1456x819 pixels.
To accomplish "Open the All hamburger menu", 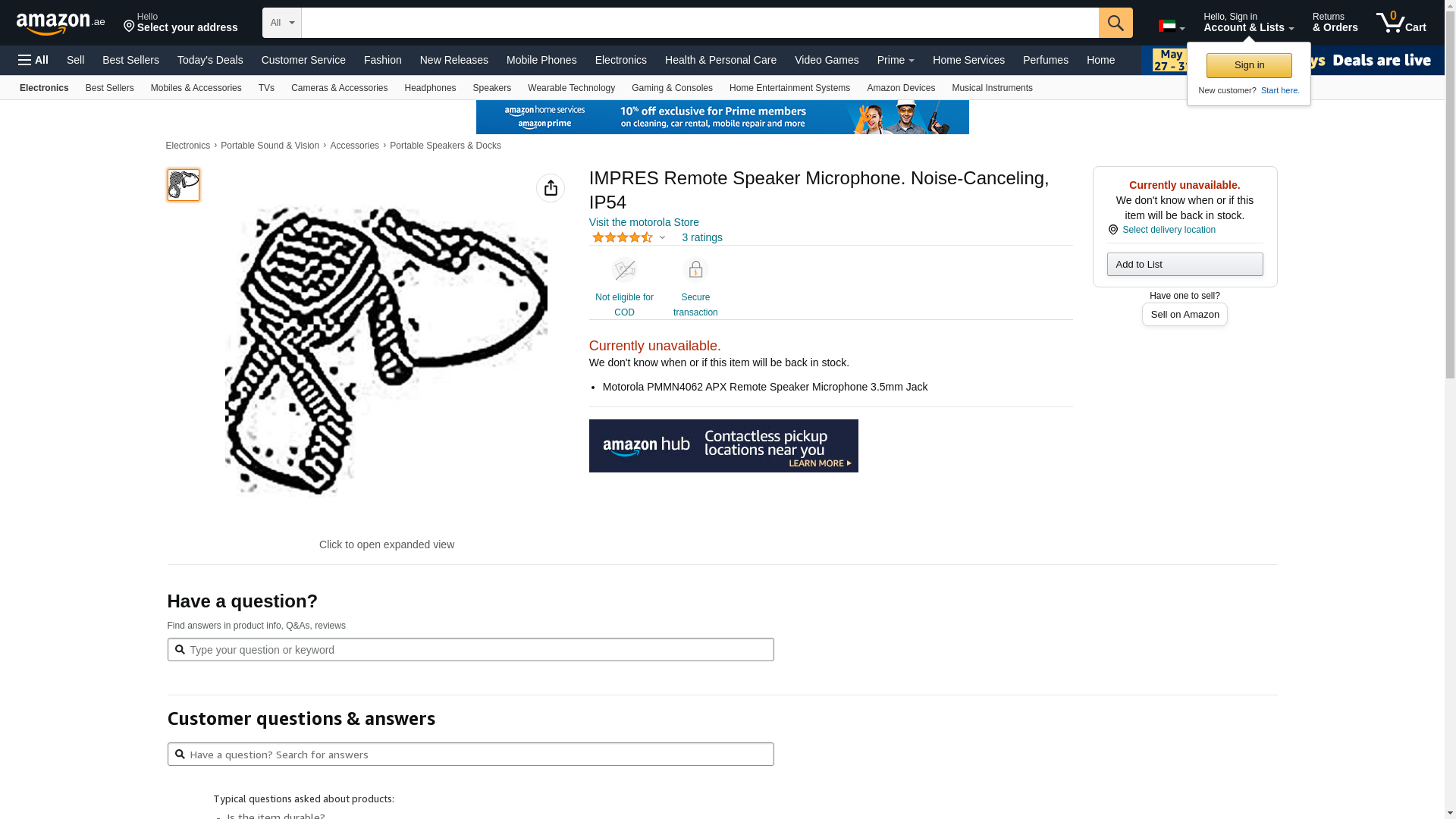I will tap(33, 60).
